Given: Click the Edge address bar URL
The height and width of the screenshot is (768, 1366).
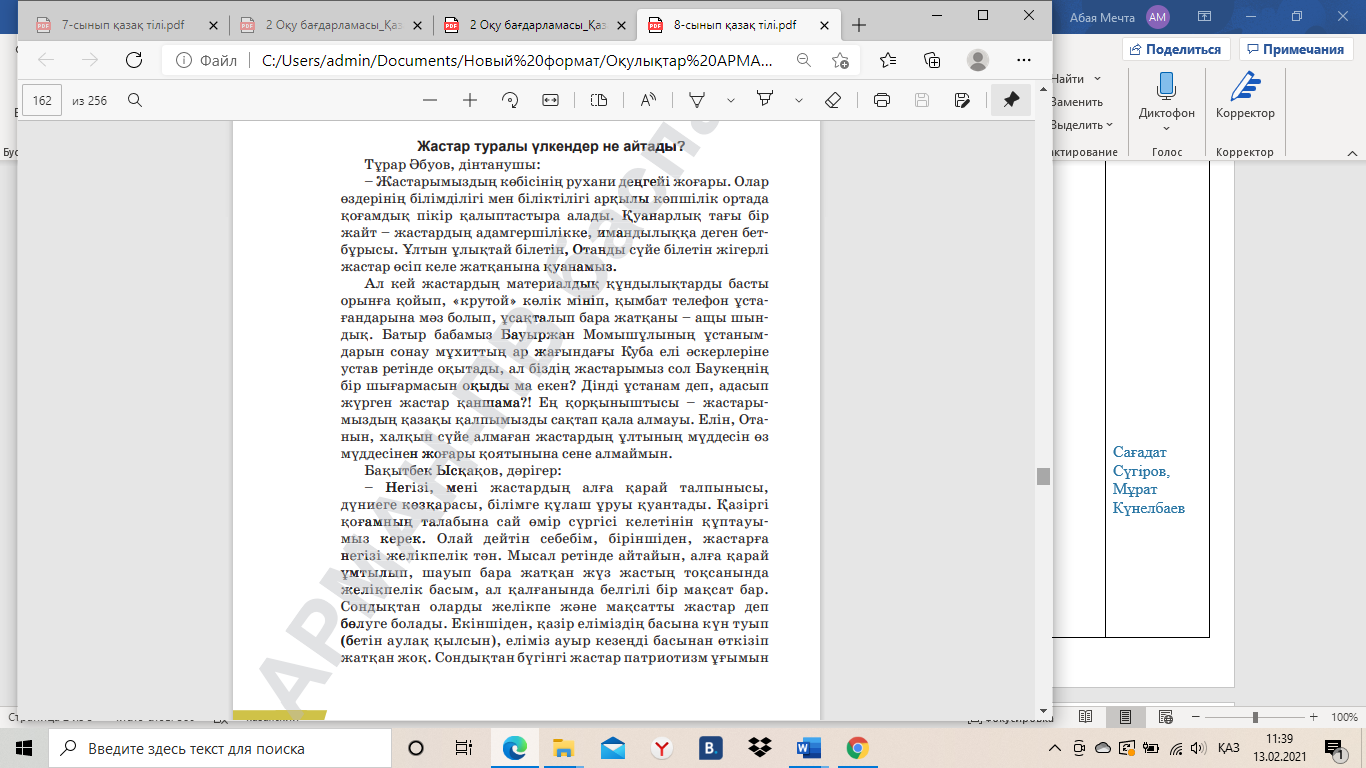Looking at the screenshot, I should tap(517, 60).
